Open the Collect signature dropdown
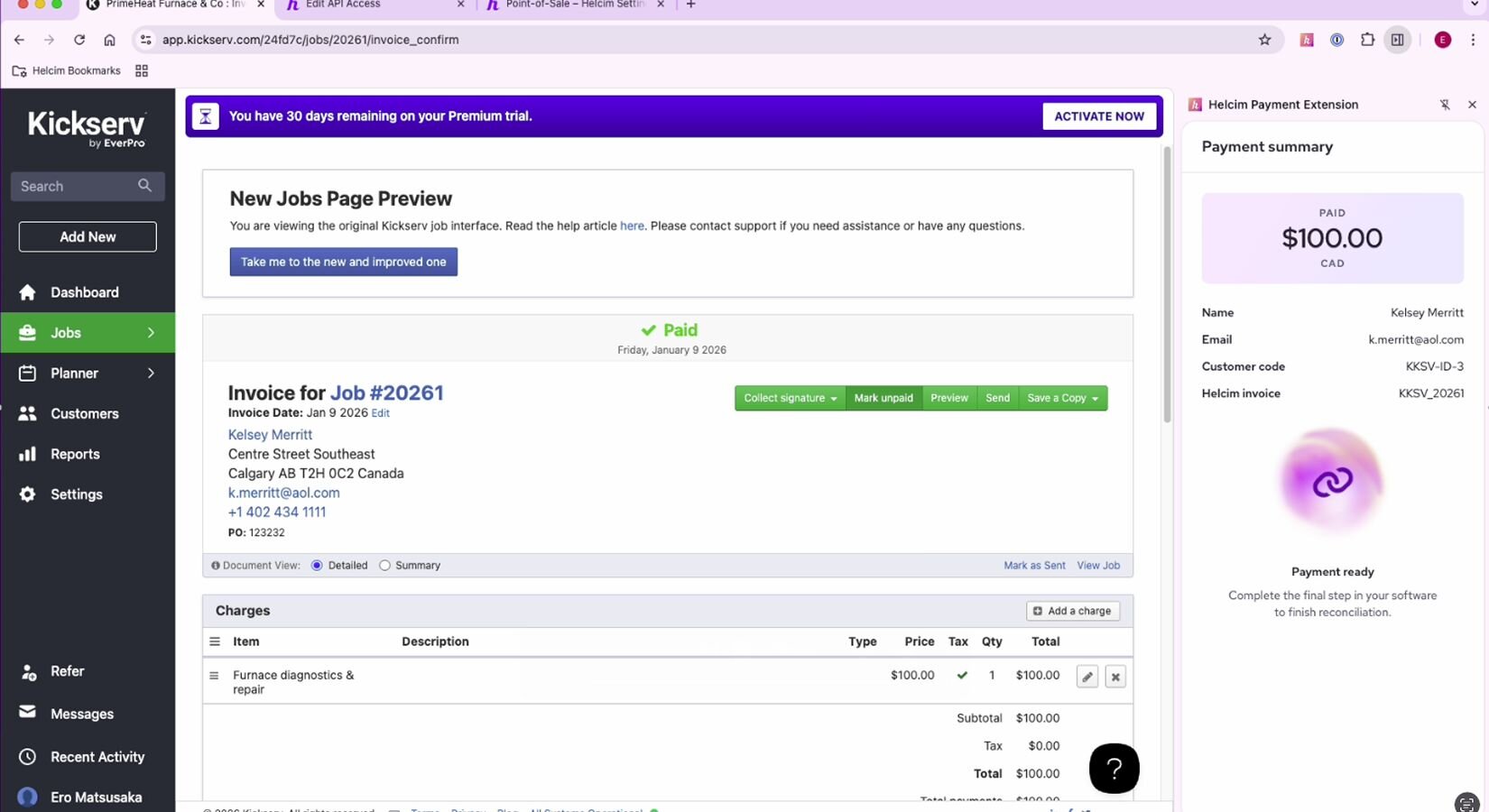 coord(790,398)
